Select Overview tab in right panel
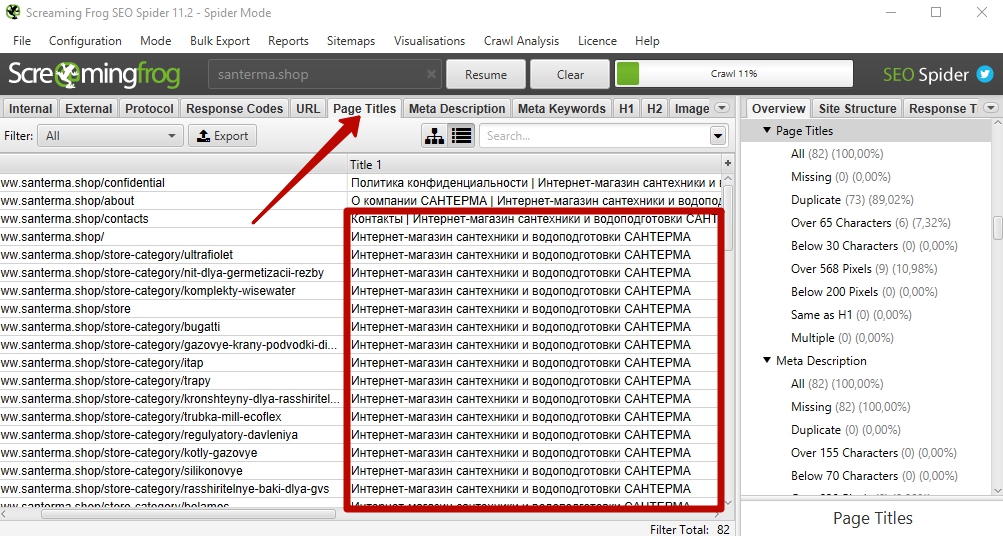This screenshot has height=536, width=1003. pyautogui.click(x=778, y=109)
